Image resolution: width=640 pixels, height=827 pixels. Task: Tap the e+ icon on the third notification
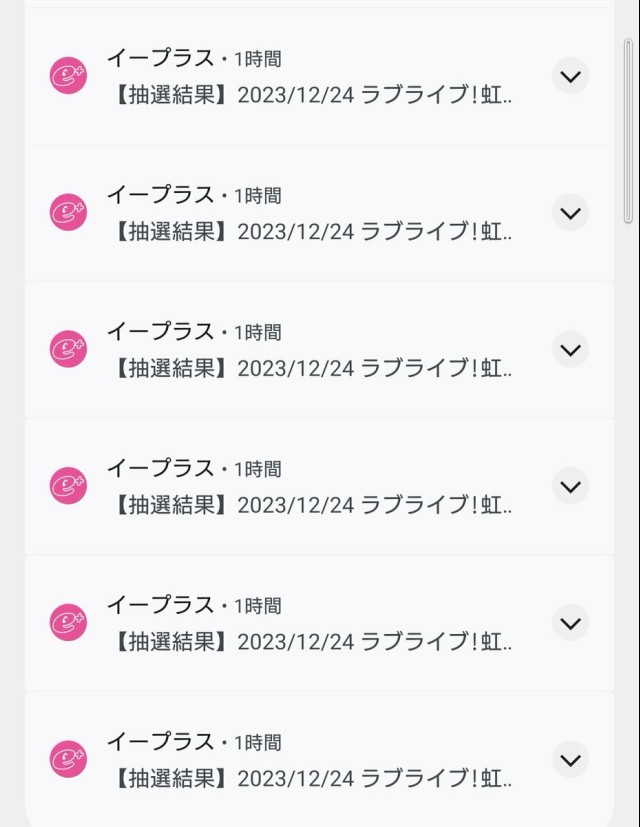pos(68,349)
